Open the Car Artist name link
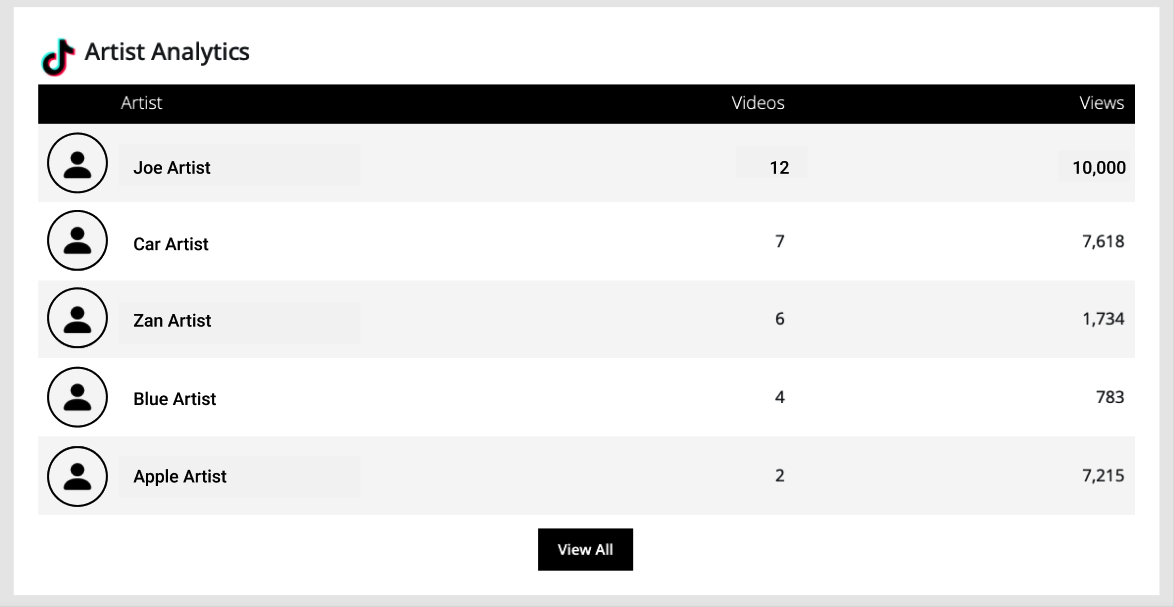 pyautogui.click(x=171, y=244)
